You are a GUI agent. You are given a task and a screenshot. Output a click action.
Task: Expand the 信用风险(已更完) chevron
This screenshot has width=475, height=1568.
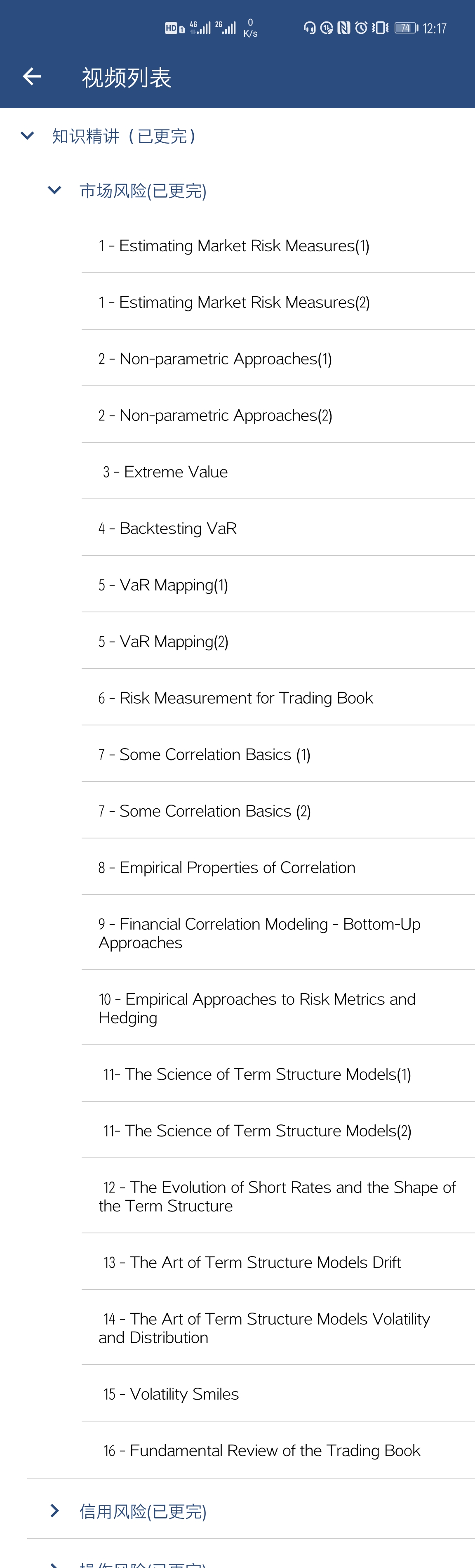click(x=55, y=1511)
